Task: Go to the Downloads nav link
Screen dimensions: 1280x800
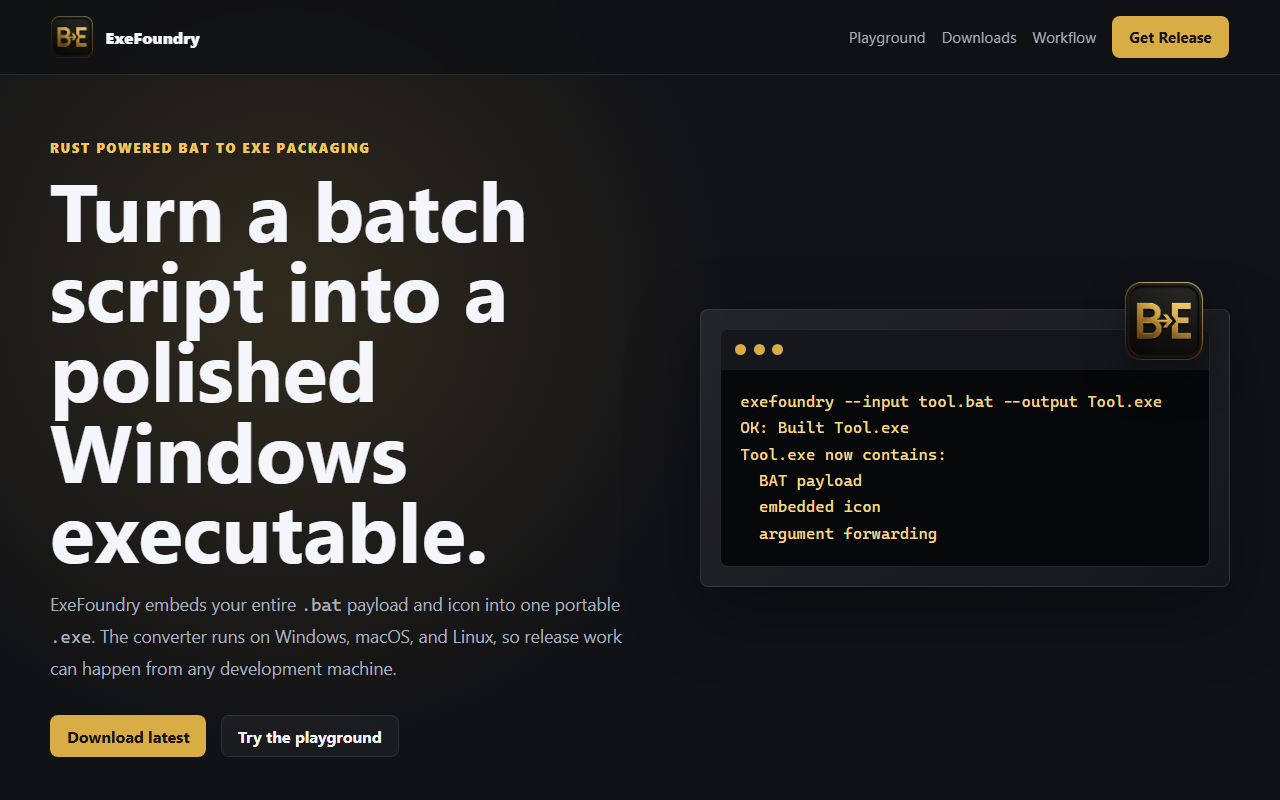Action: [979, 38]
